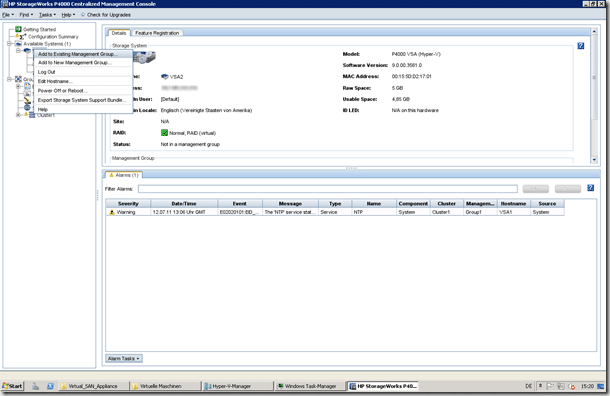
Task: Sort alarms by Severity column header
Action: coord(128,203)
